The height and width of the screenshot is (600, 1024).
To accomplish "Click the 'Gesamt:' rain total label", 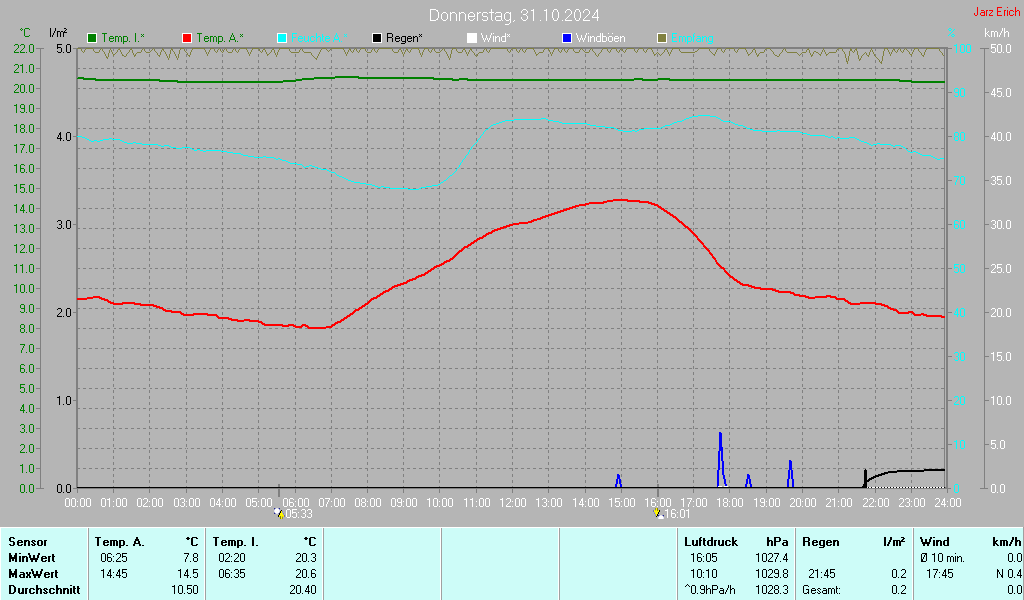I will pyautogui.click(x=822, y=590).
